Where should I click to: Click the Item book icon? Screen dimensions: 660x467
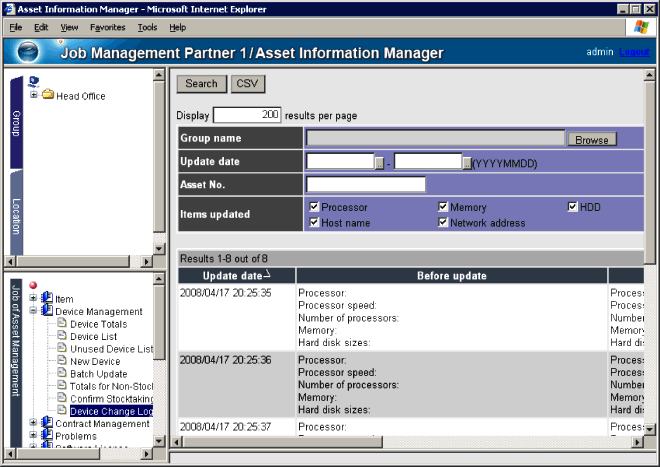coord(46,299)
